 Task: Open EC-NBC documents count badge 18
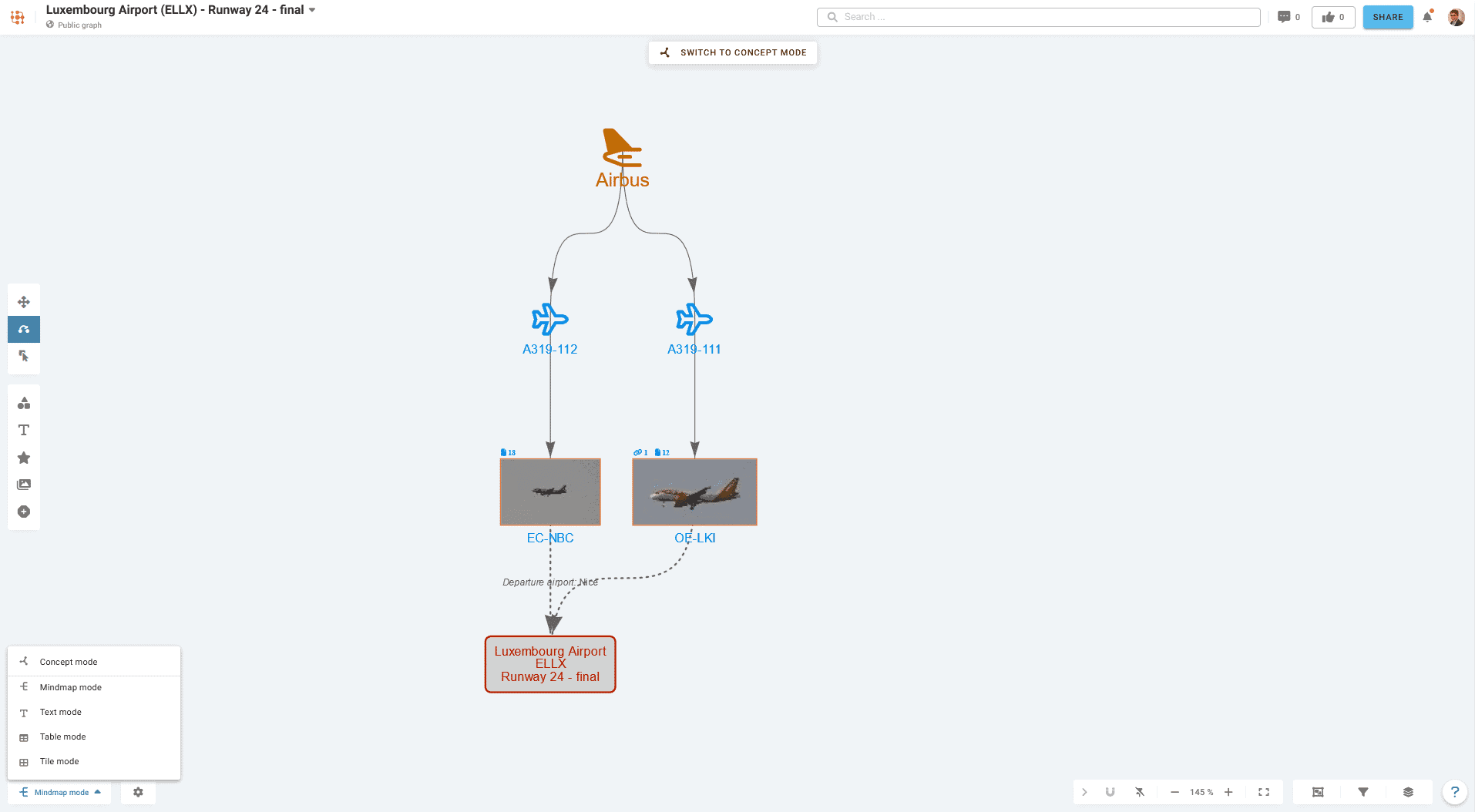click(508, 452)
